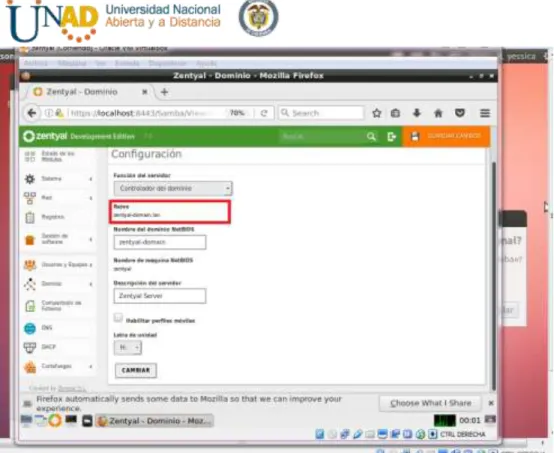Open Compartición de Ficheros icon in sidebar
554x453 pixels.
tap(30, 306)
